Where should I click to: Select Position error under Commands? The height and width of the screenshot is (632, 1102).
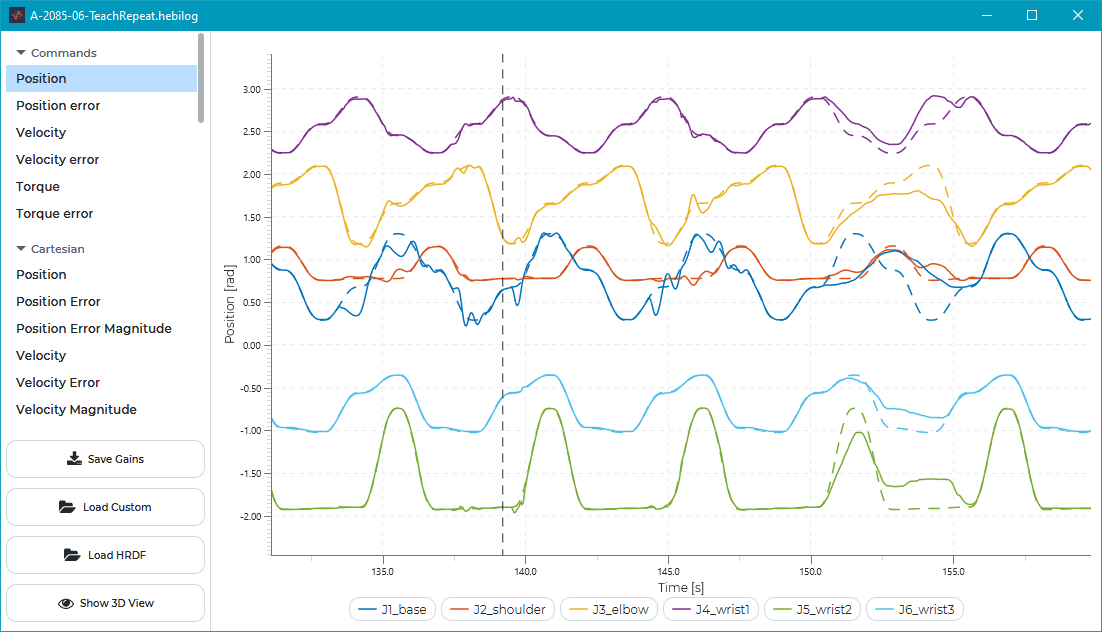click(x=58, y=106)
